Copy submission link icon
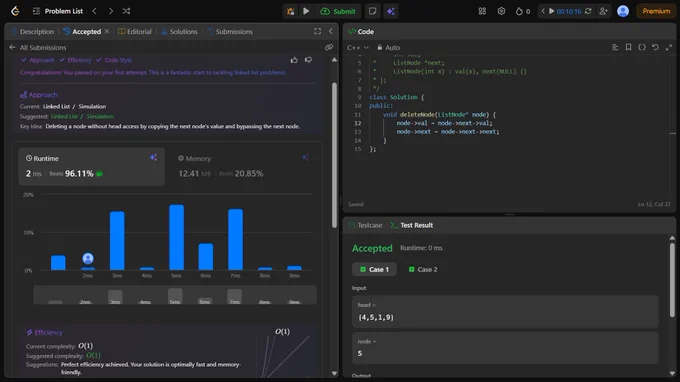 (x=329, y=47)
